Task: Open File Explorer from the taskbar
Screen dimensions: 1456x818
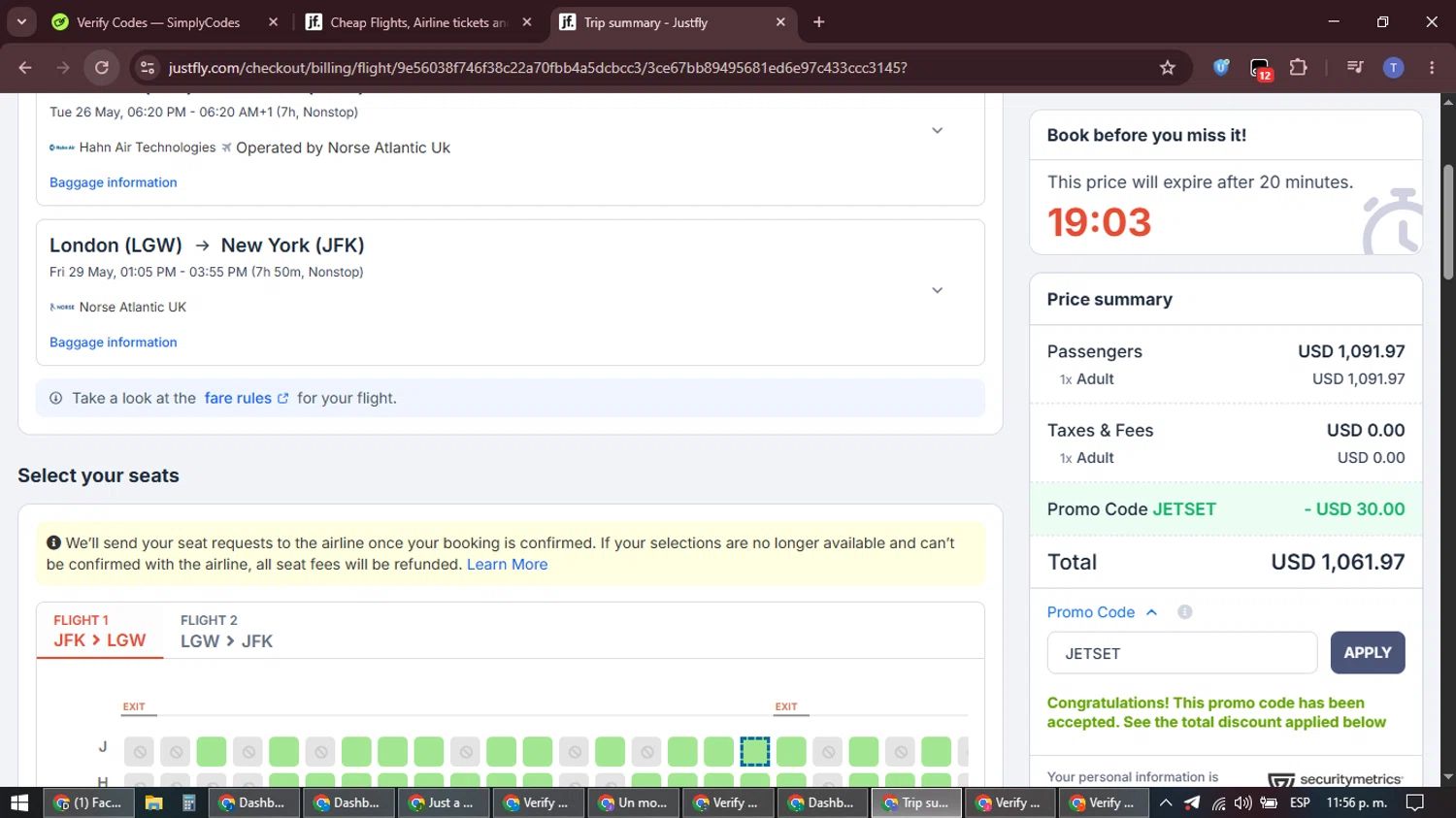Action: 153,802
